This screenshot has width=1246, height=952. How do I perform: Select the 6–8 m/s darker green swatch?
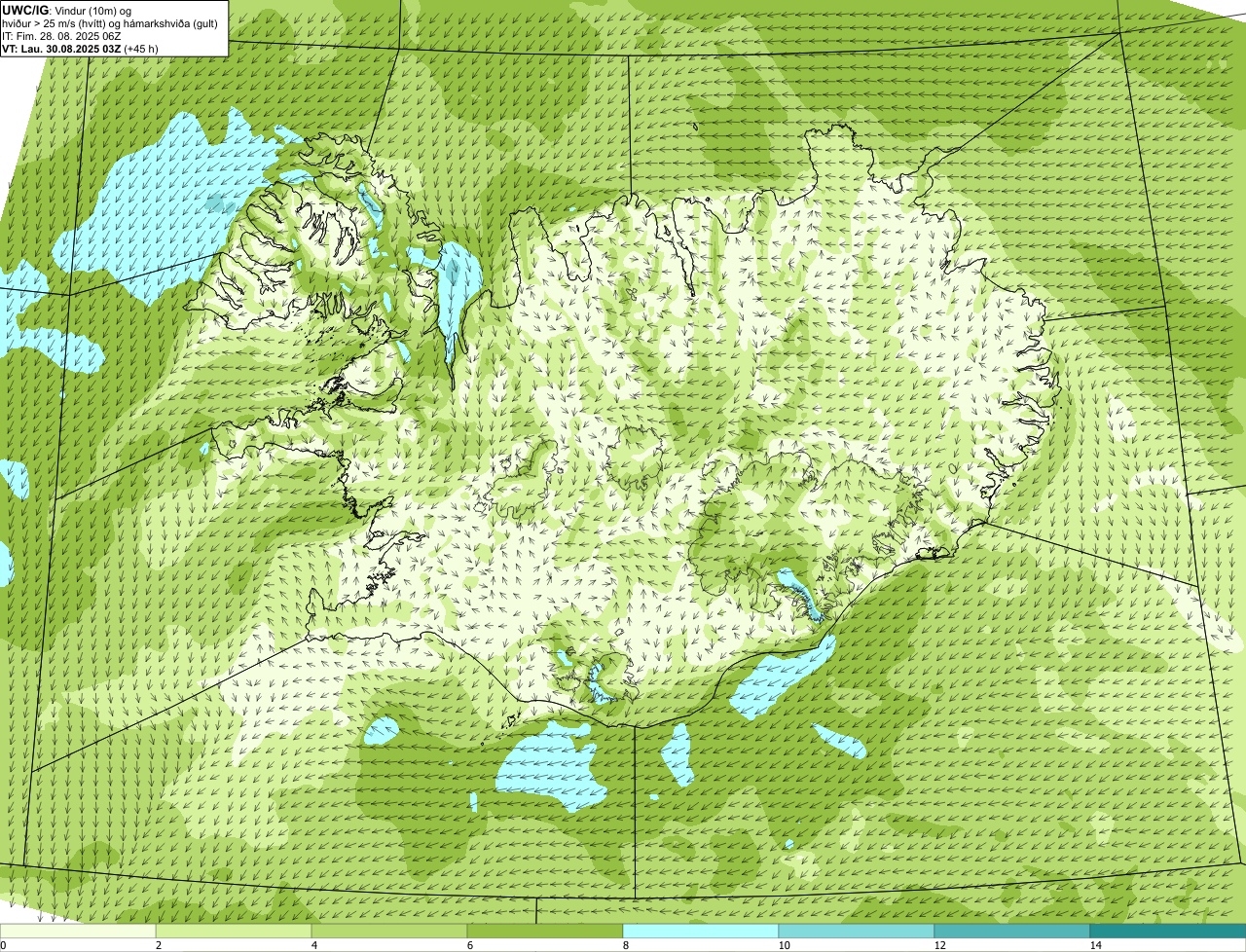[x=545, y=931]
